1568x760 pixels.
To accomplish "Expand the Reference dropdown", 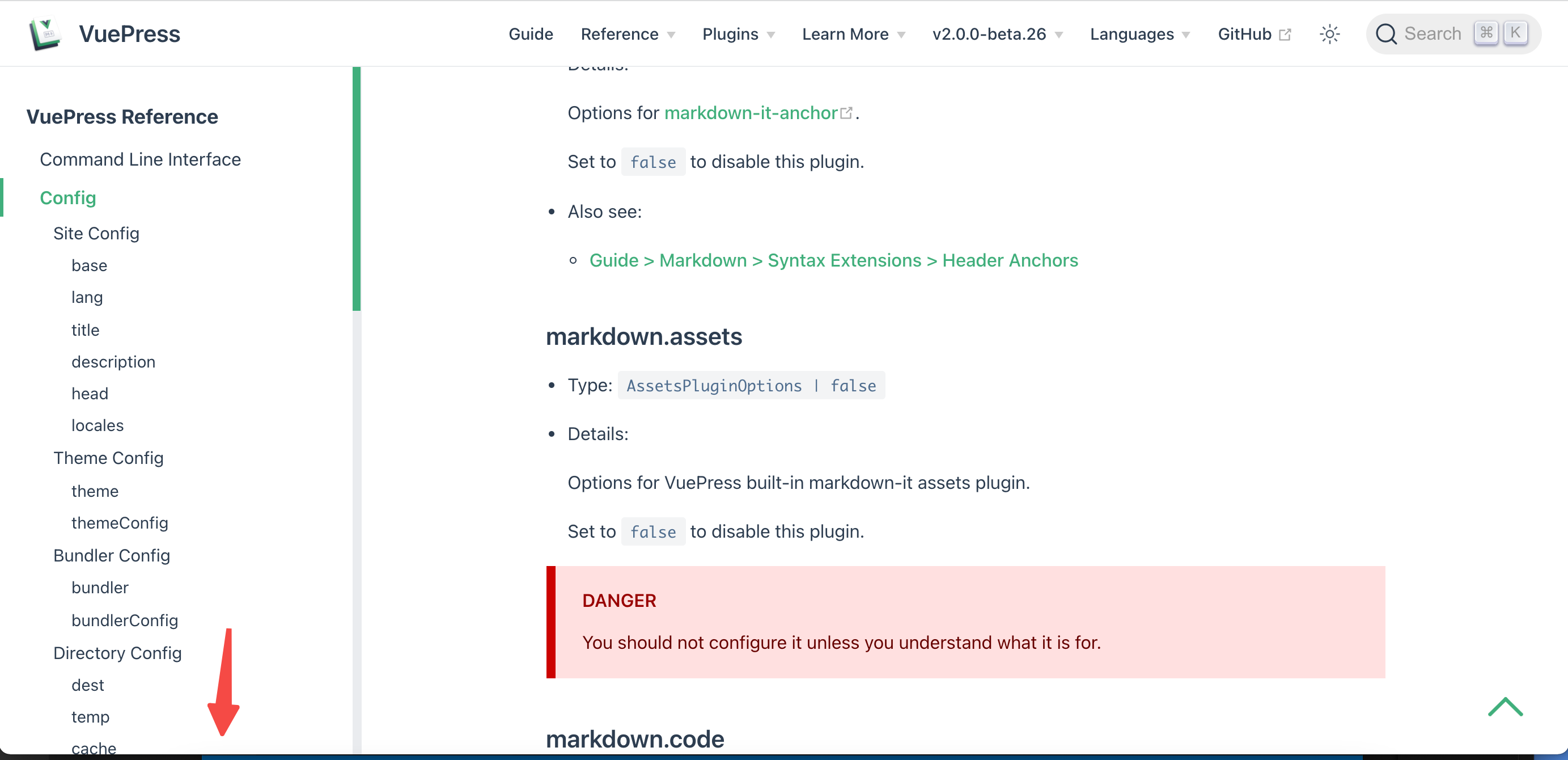I will click(620, 34).
